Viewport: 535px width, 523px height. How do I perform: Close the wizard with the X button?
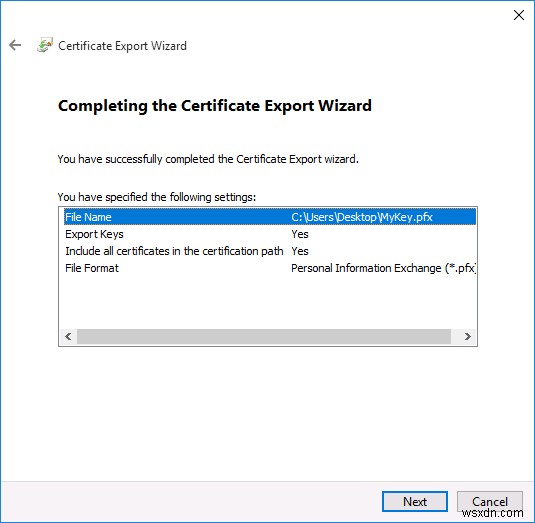coord(519,15)
